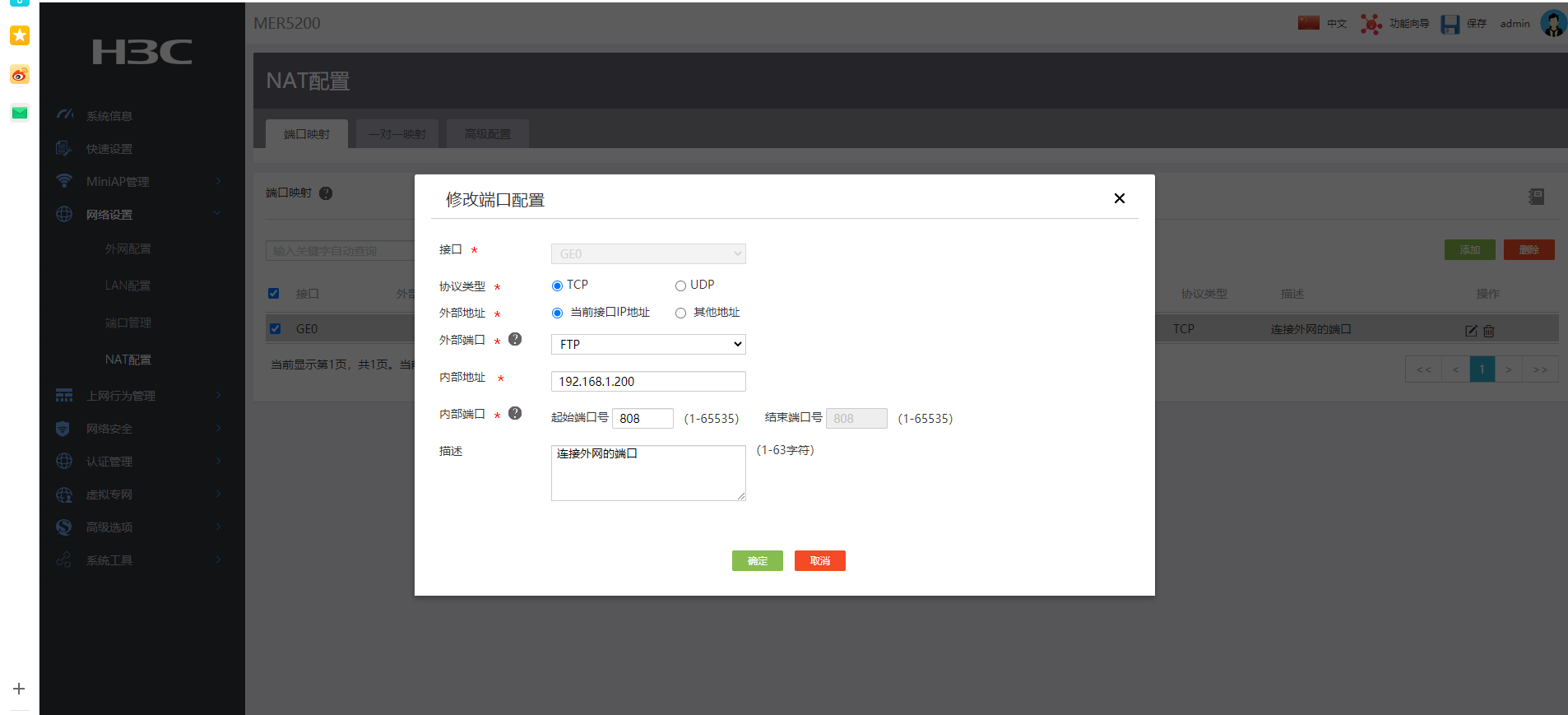The image size is (1568, 715).
Task: Switch to the 端口映射 tab
Action: point(307,134)
